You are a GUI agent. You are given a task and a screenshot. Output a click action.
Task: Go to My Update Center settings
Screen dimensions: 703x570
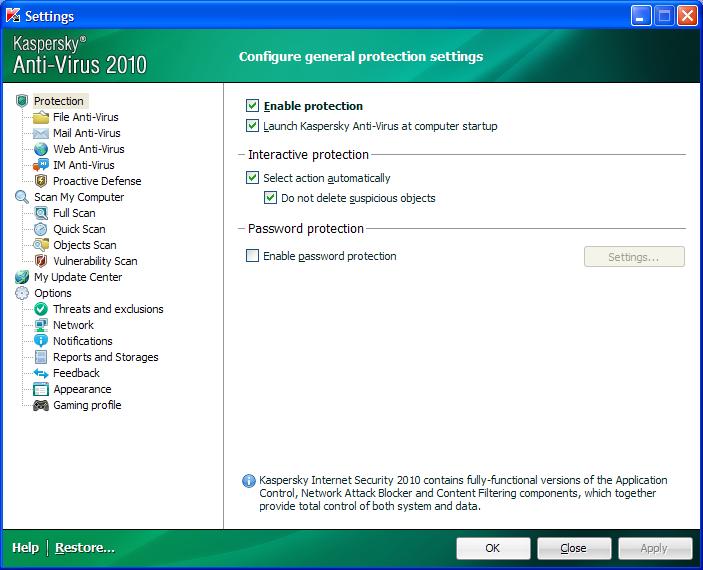(78, 277)
